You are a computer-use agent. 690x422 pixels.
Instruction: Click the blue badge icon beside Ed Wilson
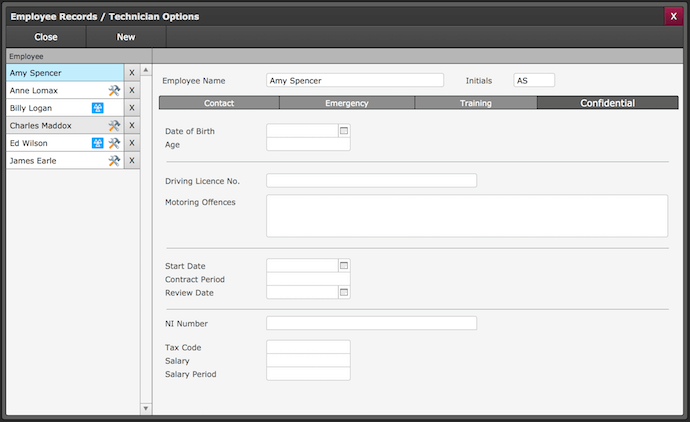pyautogui.click(x=98, y=143)
